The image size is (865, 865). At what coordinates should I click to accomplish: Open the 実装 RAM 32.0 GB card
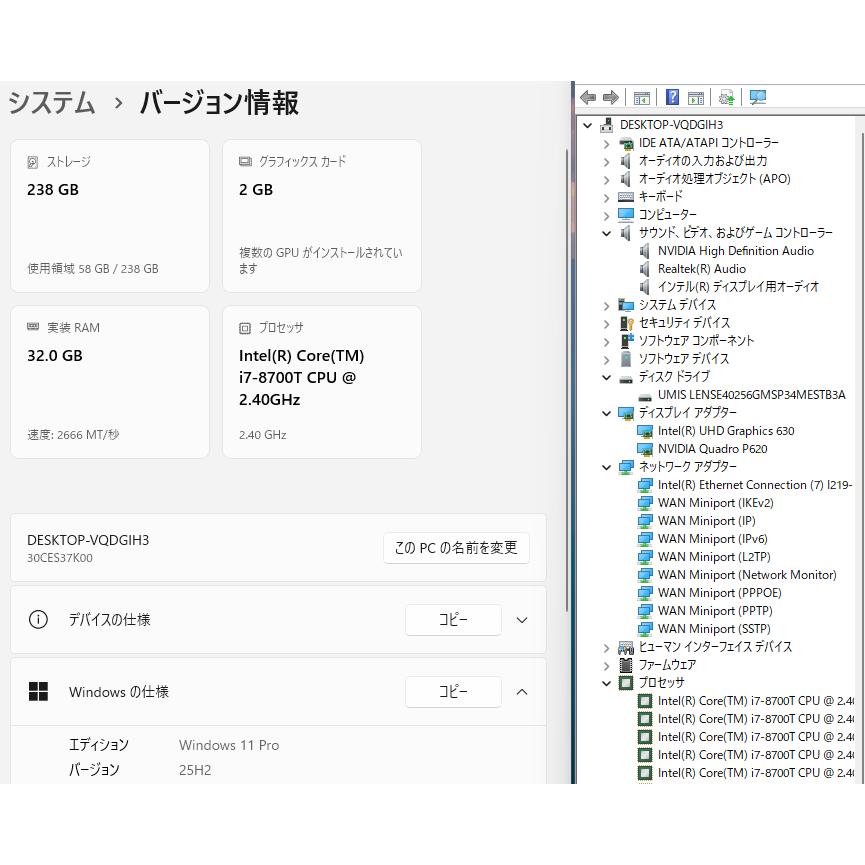110,382
